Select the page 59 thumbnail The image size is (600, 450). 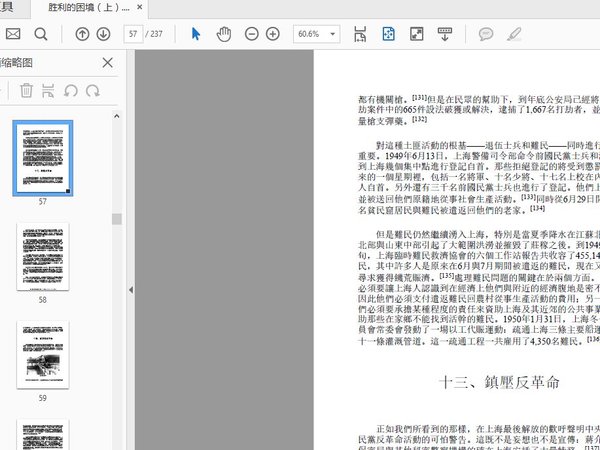[43, 355]
